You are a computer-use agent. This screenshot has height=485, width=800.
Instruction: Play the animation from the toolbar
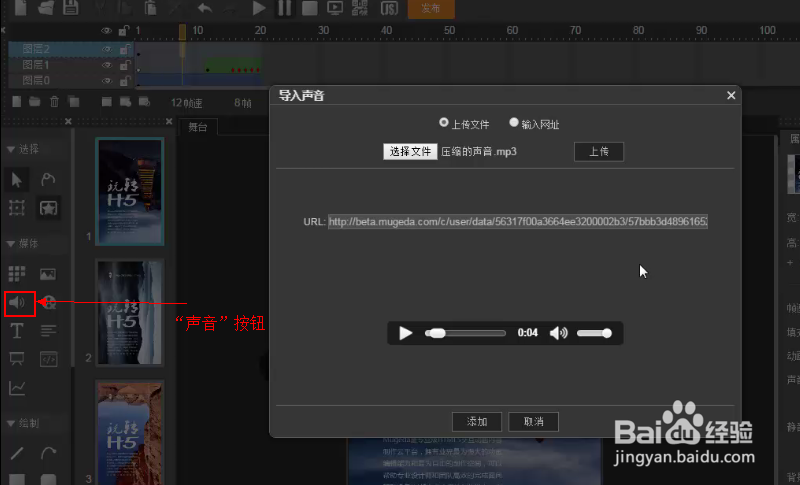point(259,8)
